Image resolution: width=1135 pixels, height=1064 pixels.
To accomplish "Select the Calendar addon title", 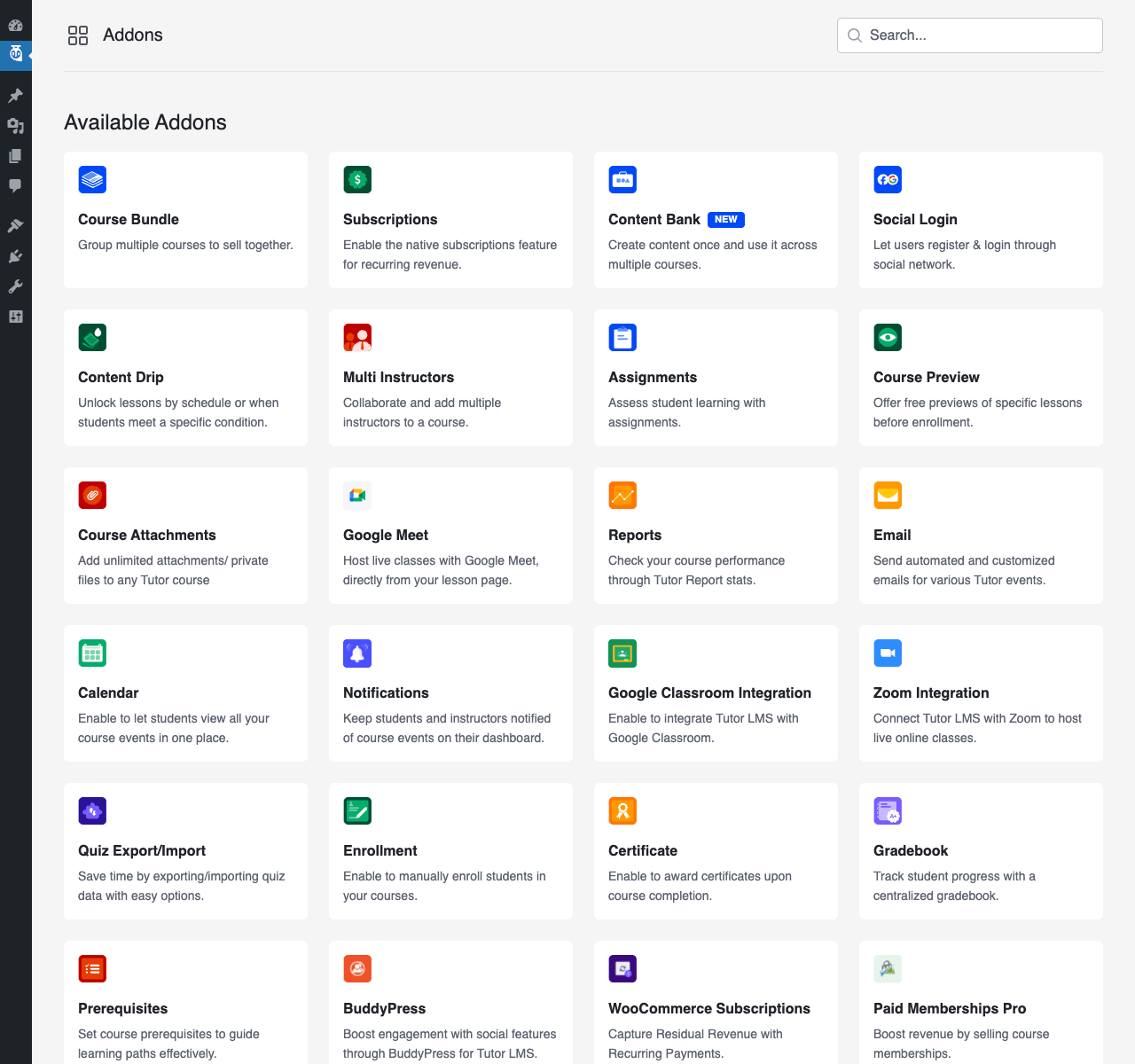I will point(108,692).
